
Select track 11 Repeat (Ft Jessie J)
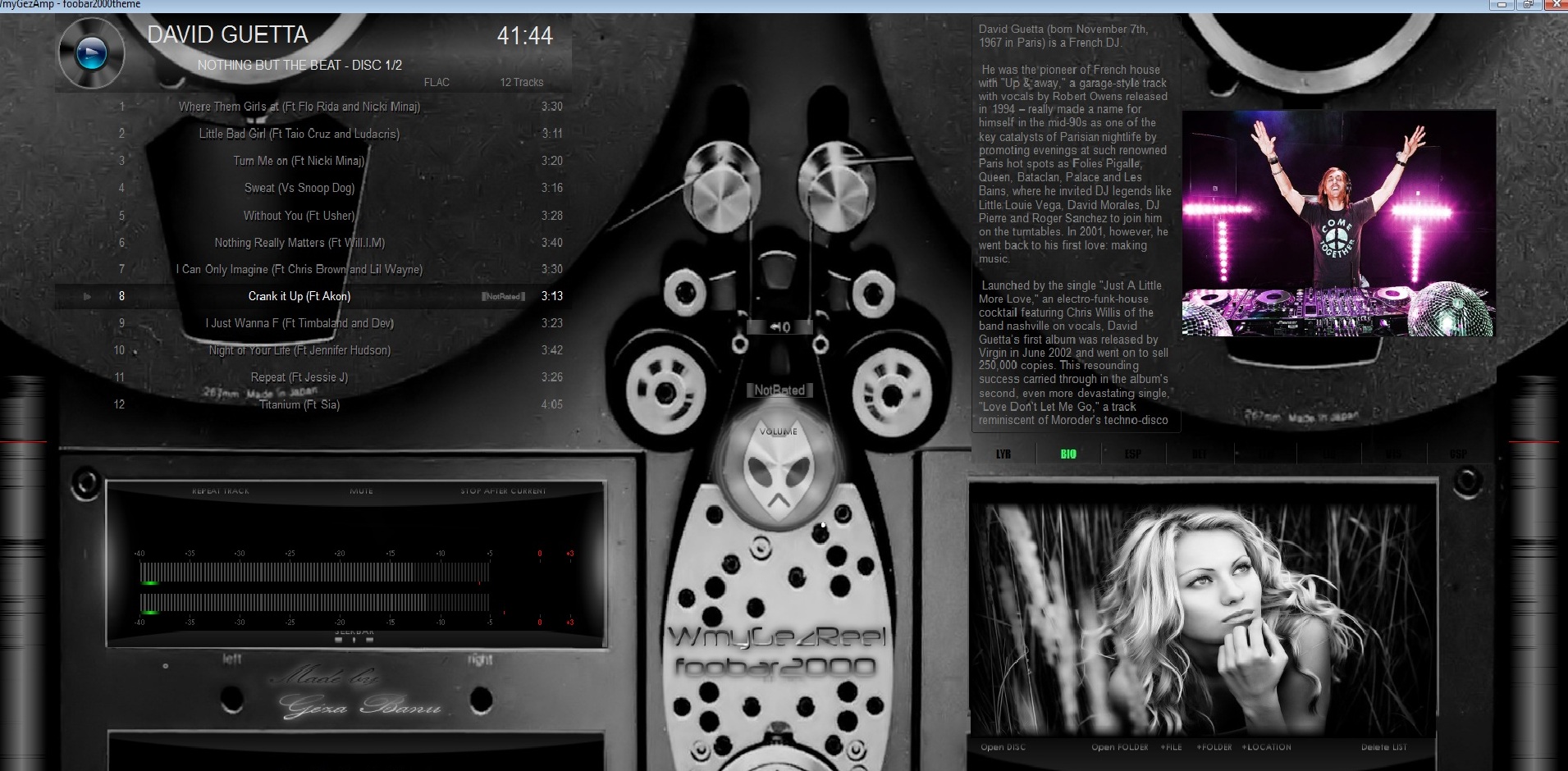[x=313, y=377]
